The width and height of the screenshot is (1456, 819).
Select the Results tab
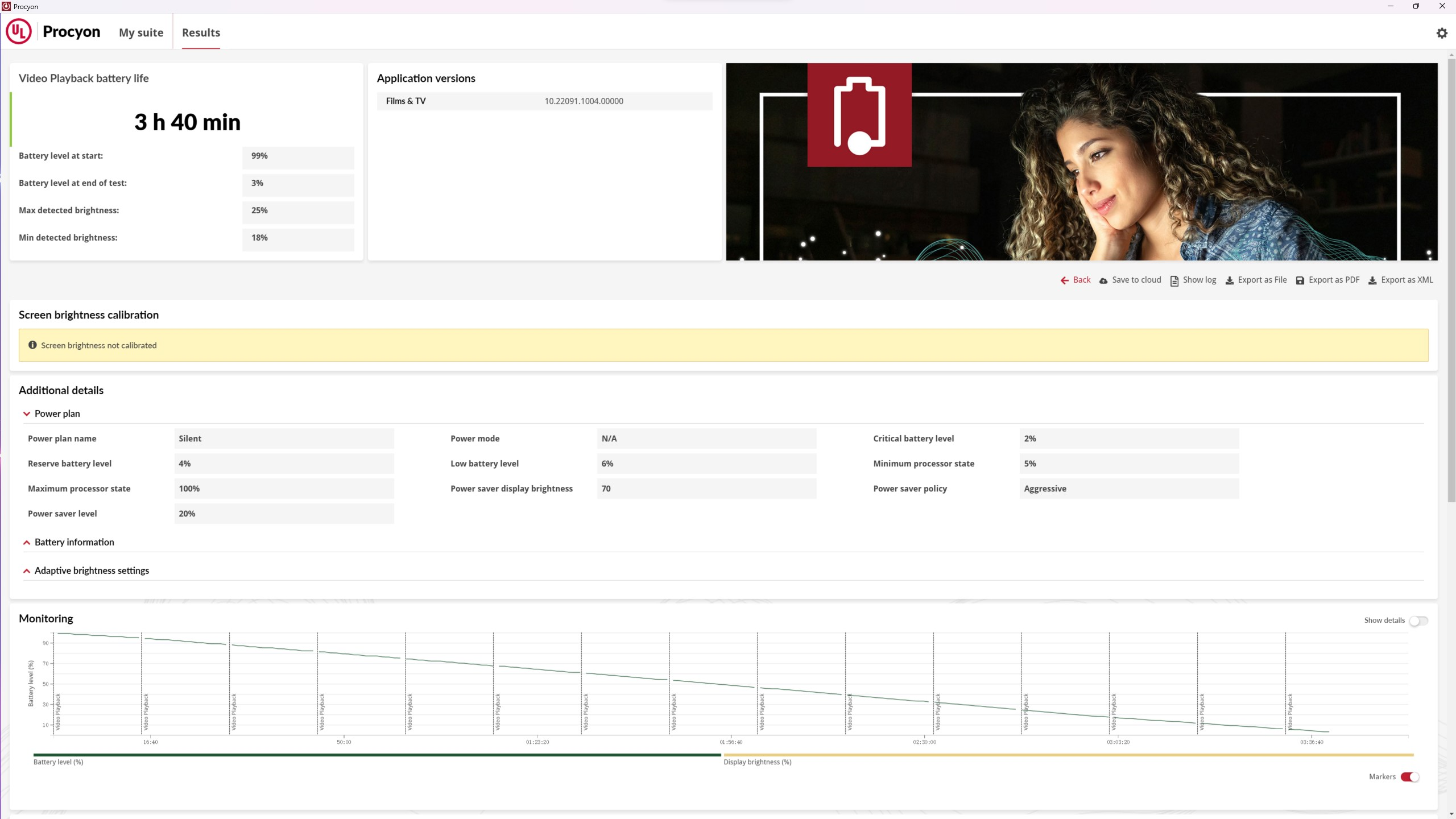pyautogui.click(x=201, y=32)
